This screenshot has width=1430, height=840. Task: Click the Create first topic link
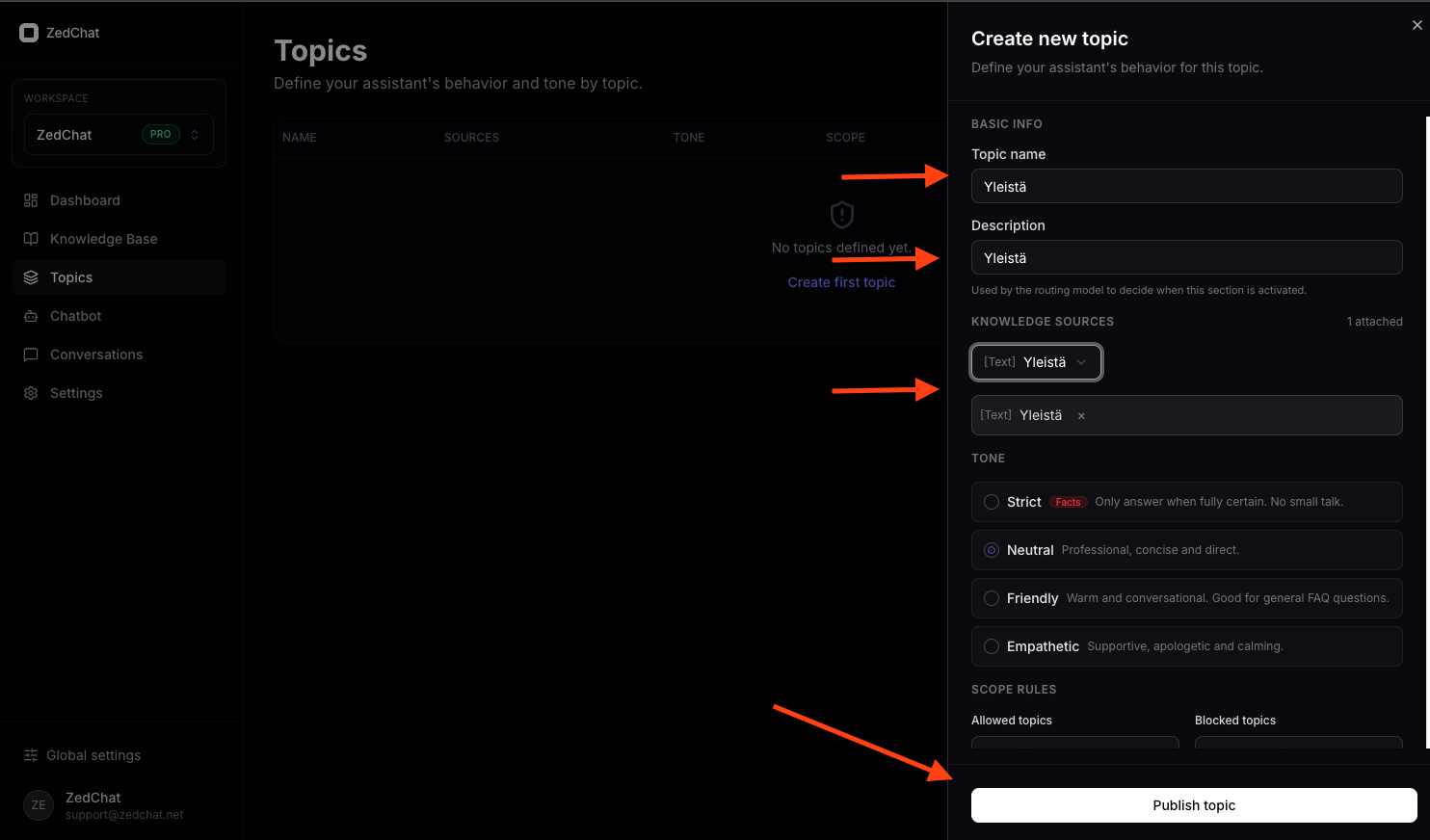[841, 281]
